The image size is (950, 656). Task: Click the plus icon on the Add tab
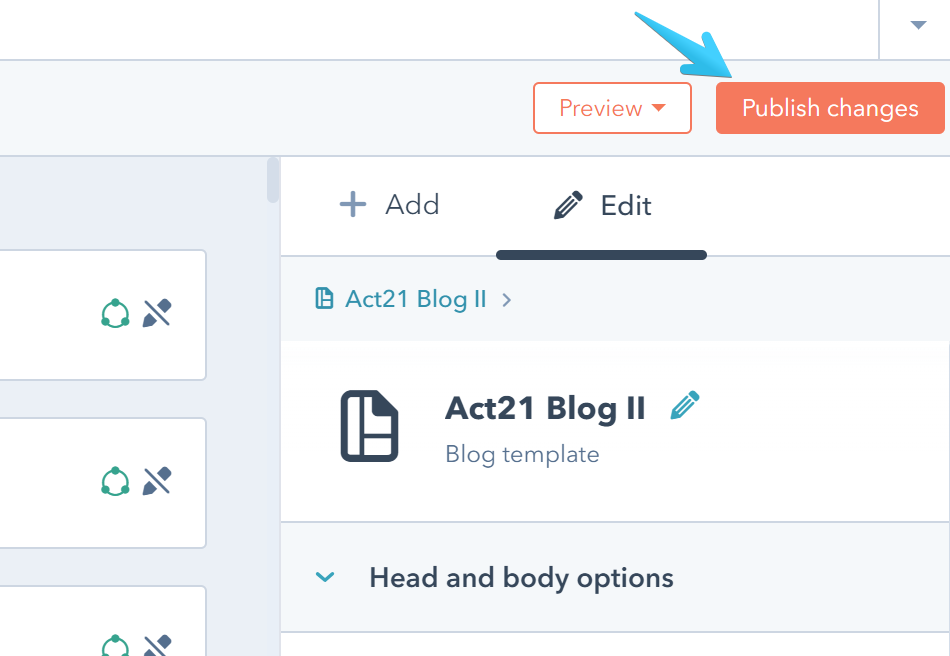coord(352,204)
